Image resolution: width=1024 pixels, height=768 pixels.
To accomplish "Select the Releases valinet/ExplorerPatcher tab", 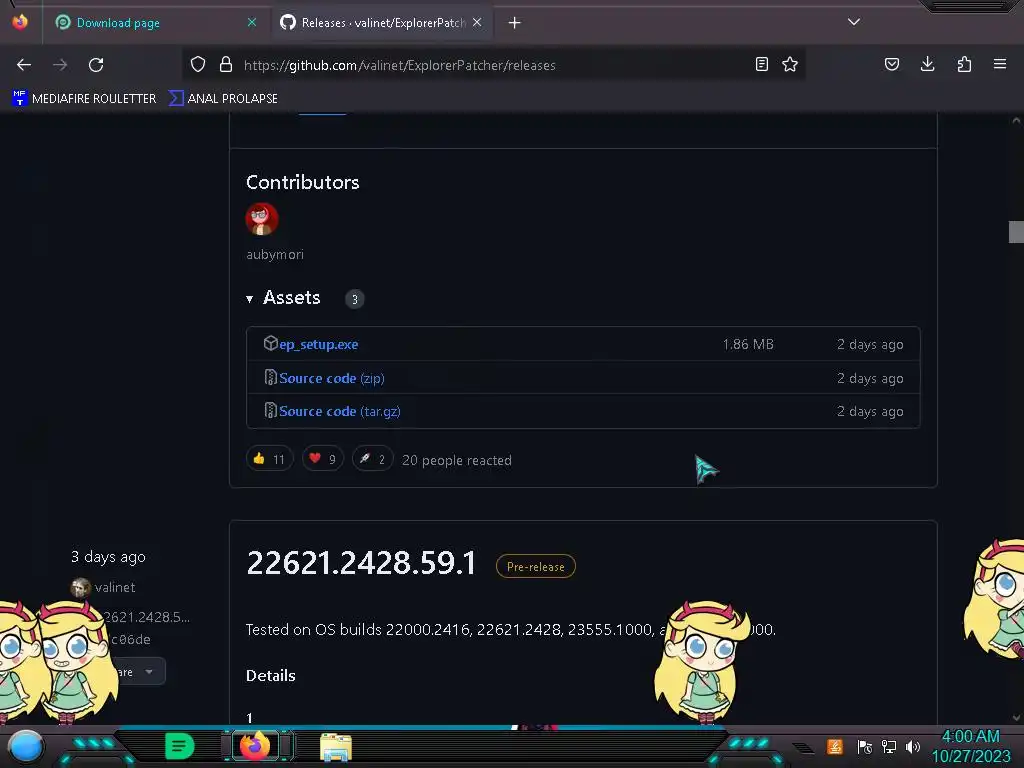I will tap(382, 23).
